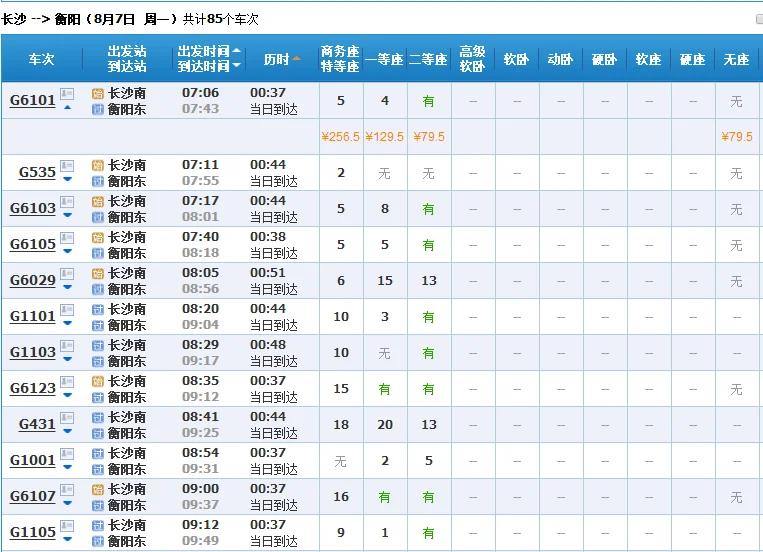Click the orange origin-station icon in G6107 row
The height and width of the screenshot is (552, 763).
[98, 490]
